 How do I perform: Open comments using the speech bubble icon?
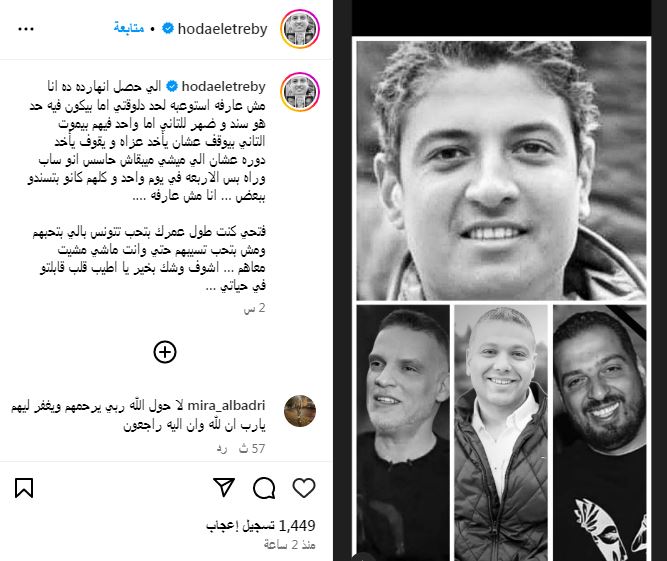click(264, 488)
